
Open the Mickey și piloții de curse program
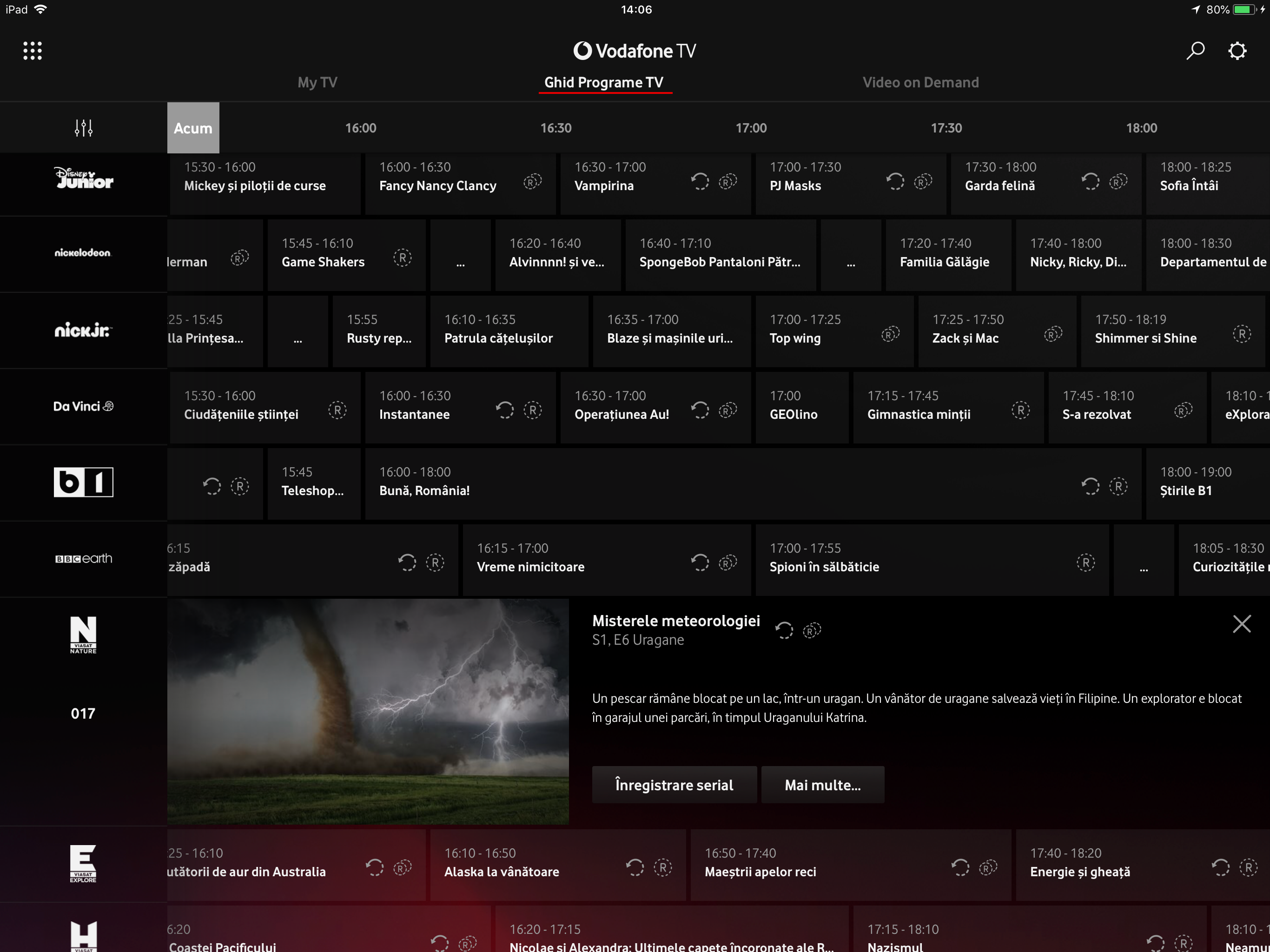pyautogui.click(x=265, y=184)
